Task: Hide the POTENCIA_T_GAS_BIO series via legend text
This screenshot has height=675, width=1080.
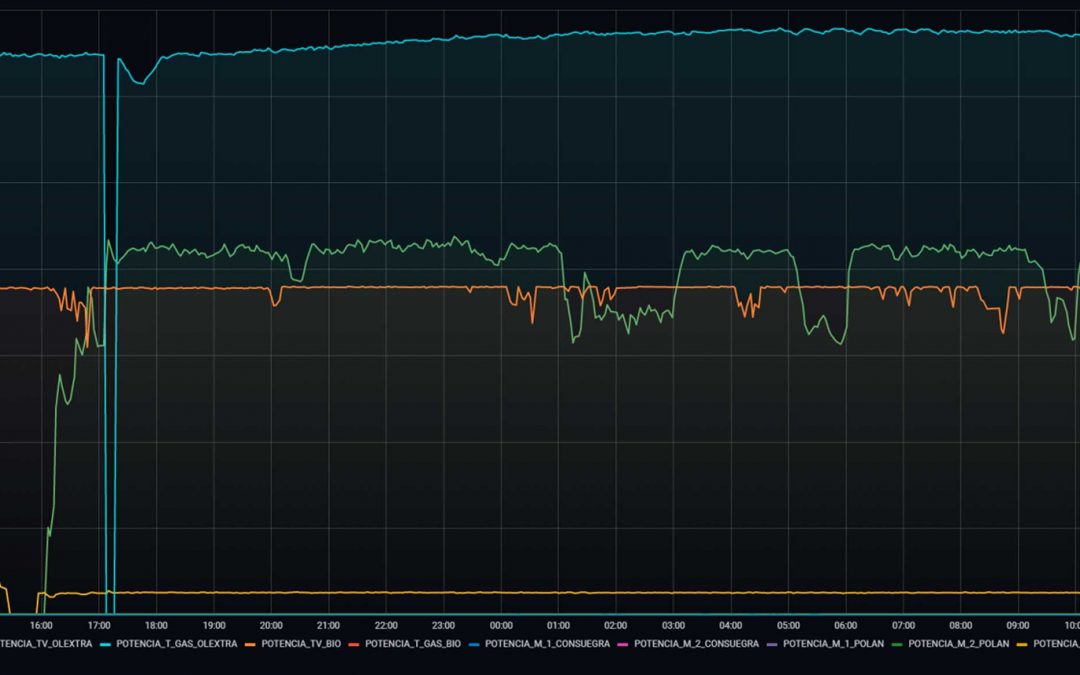Action: 413,644
